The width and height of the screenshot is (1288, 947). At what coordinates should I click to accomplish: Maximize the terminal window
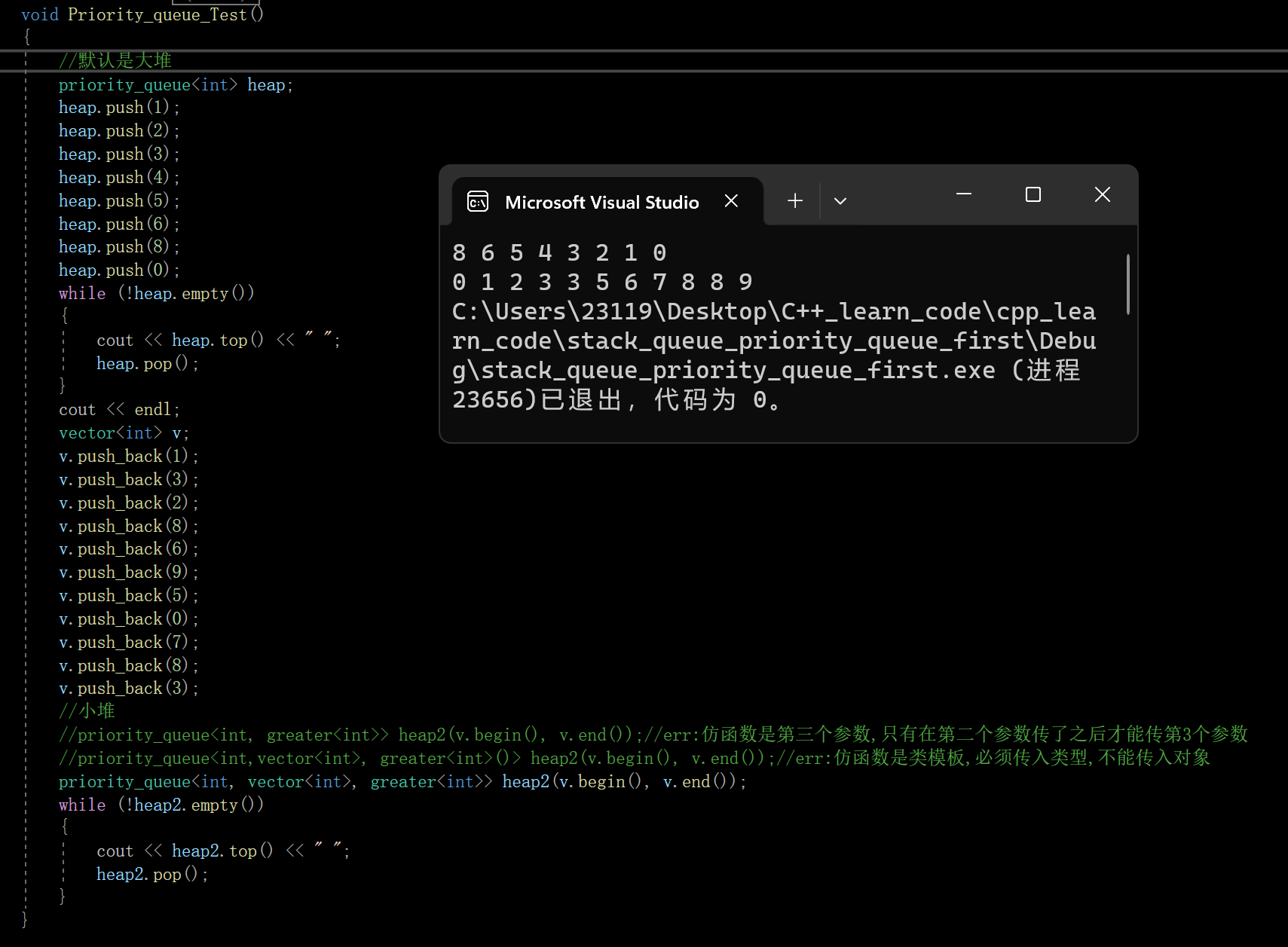pos(1033,194)
